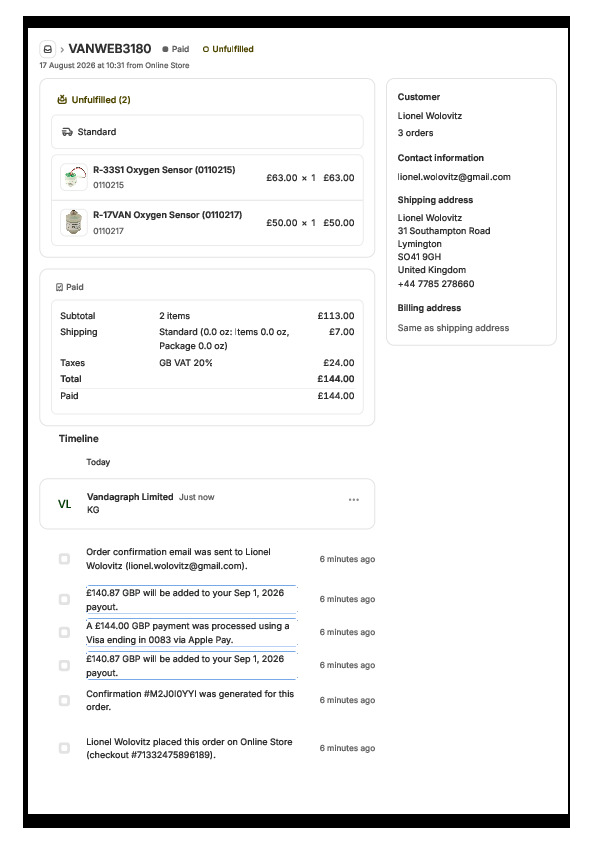Open the R-33S1 Oxygen Sensor product thumbnail

coord(74,177)
